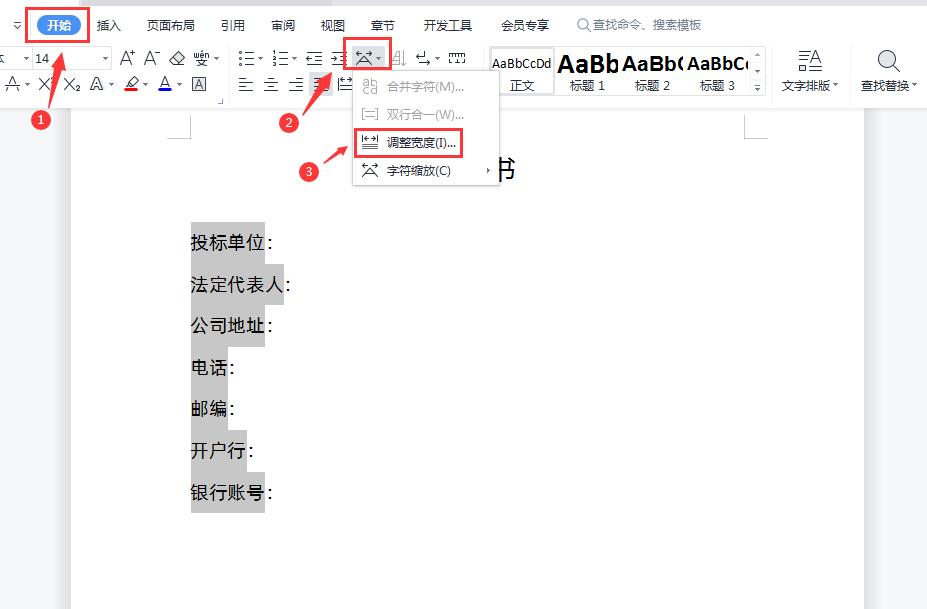Click the 查找命令、搜索模板 search box
This screenshot has height=609, width=927.
[x=640, y=25]
